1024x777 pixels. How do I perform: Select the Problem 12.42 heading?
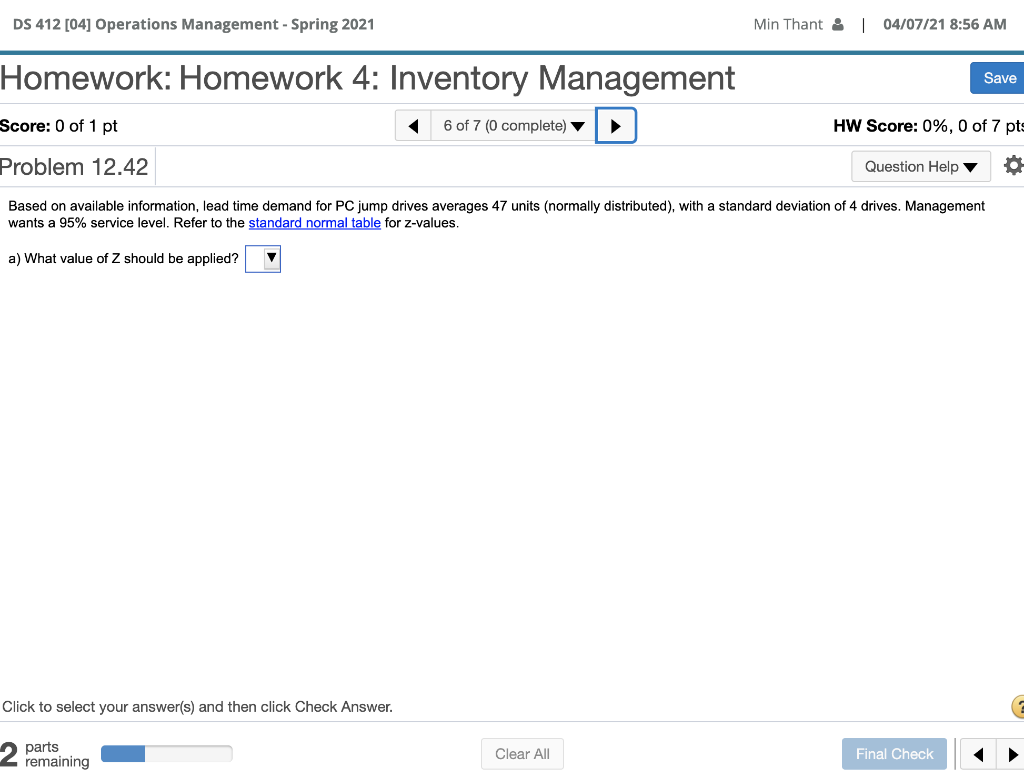pos(74,166)
